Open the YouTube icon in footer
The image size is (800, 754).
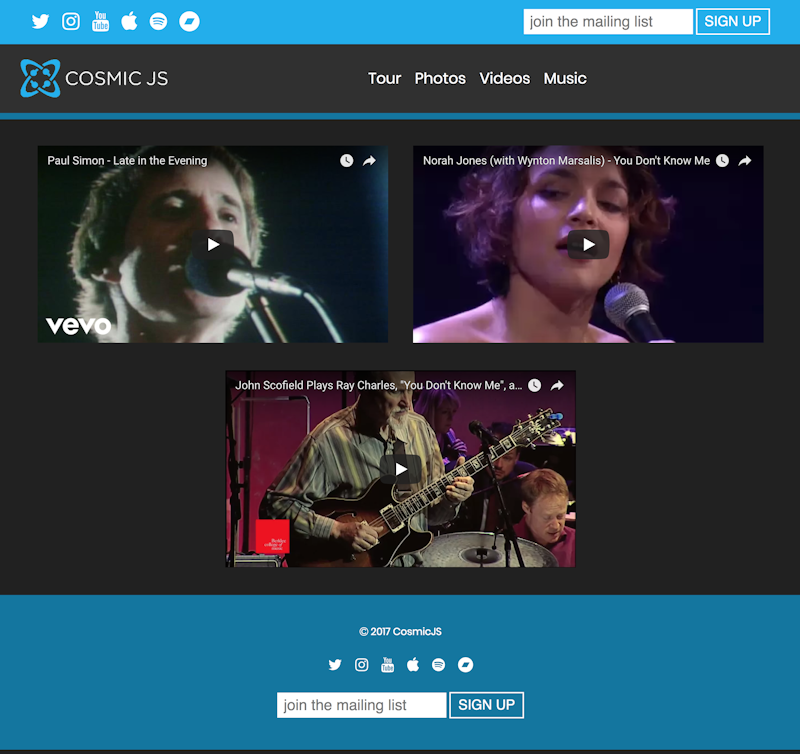(x=388, y=665)
